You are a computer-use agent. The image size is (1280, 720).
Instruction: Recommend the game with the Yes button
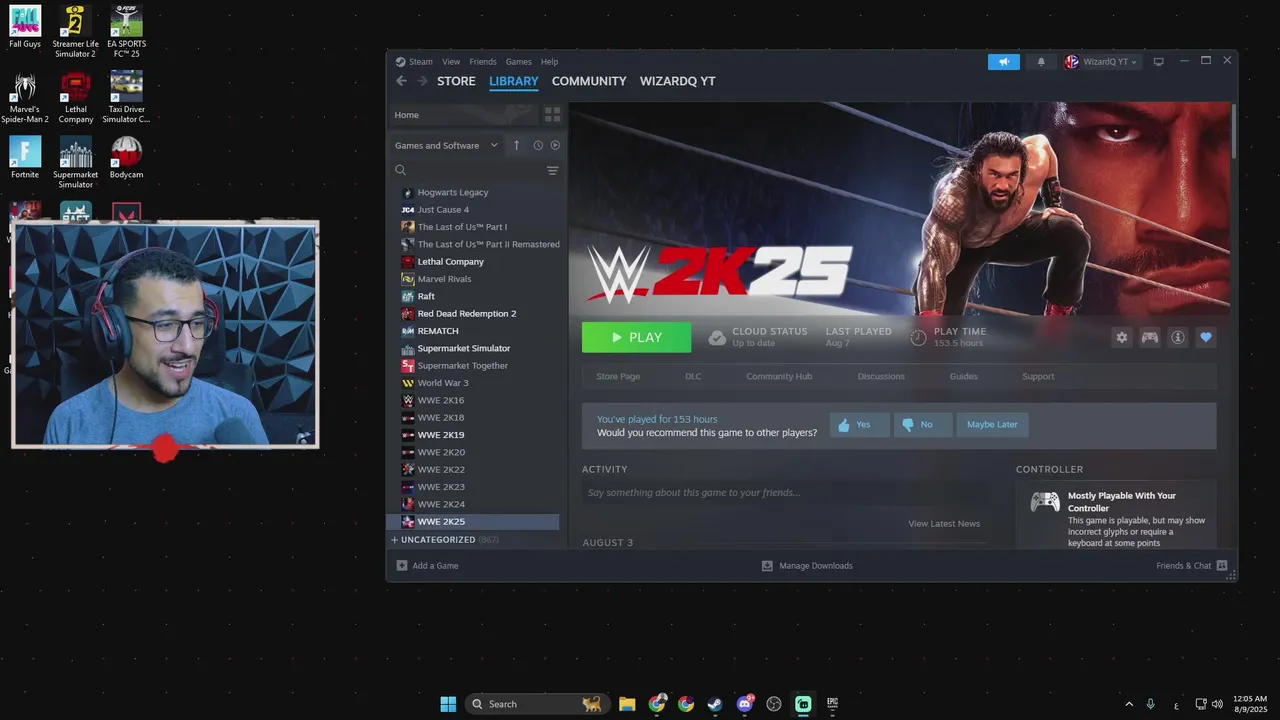858,425
